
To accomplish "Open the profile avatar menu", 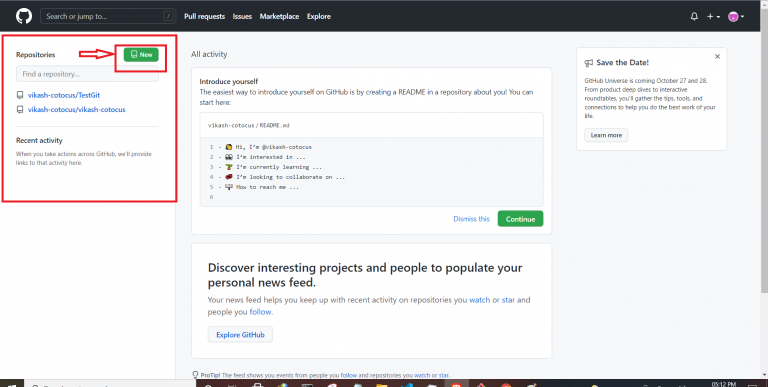I will click(736, 17).
